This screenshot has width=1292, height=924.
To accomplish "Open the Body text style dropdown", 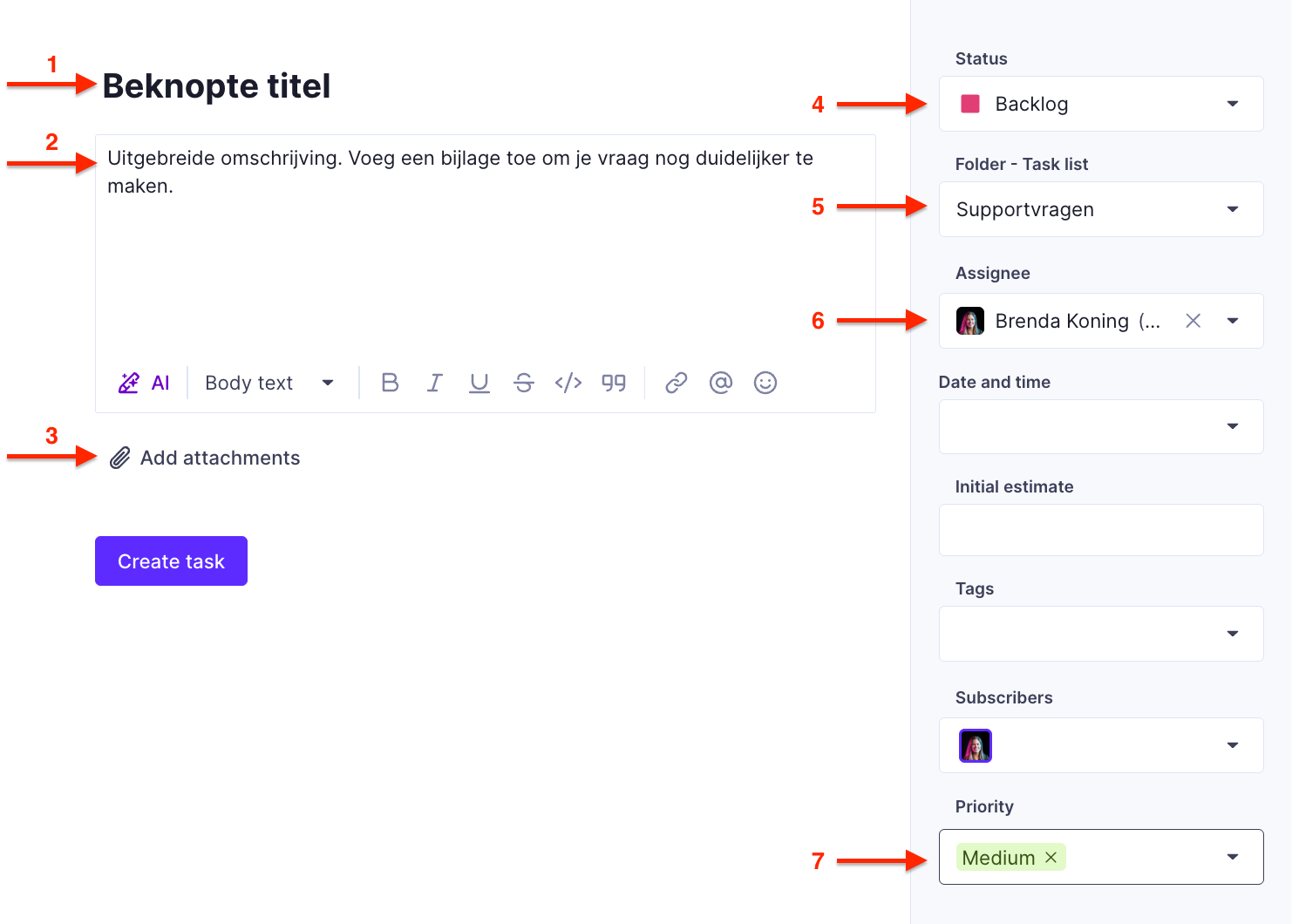I will (269, 383).
